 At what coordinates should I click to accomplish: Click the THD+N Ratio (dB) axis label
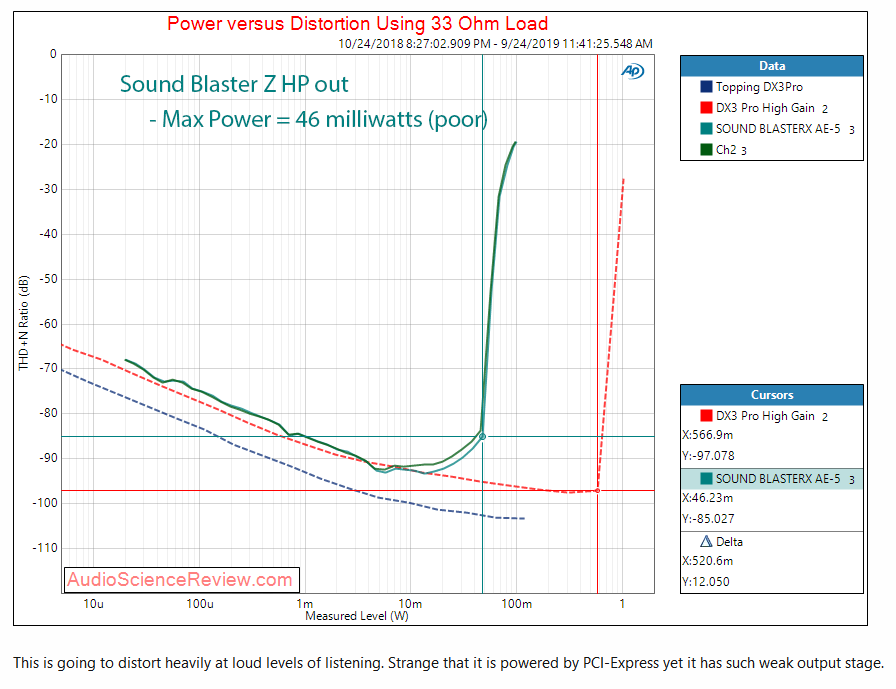pos(23,323)
